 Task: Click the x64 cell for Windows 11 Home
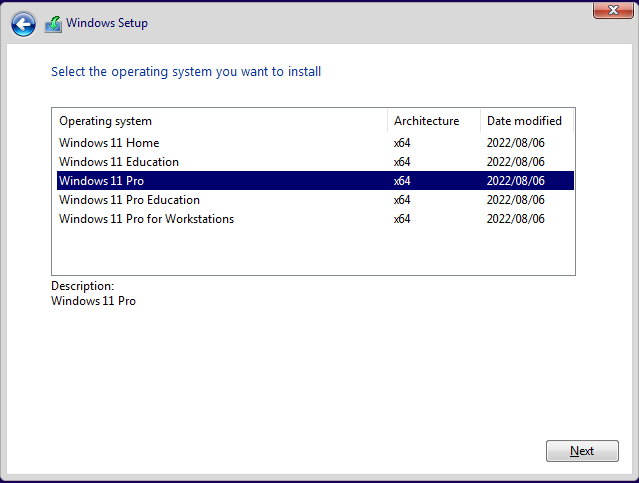click(402, 143)
